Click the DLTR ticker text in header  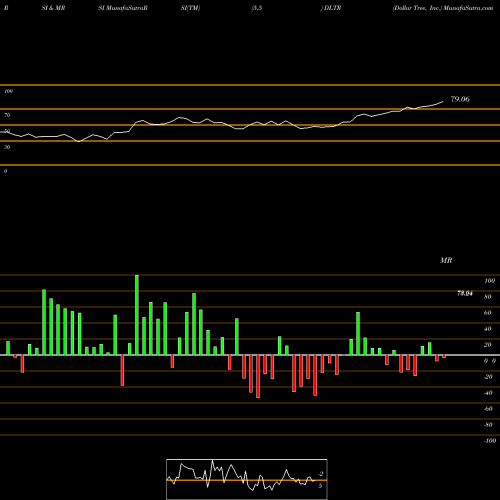point(332,8)
